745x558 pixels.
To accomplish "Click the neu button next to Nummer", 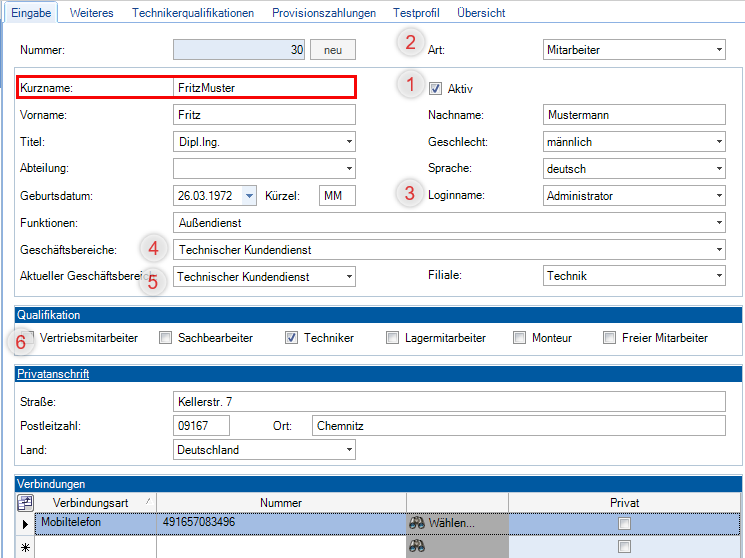I will tap(333, 50).
